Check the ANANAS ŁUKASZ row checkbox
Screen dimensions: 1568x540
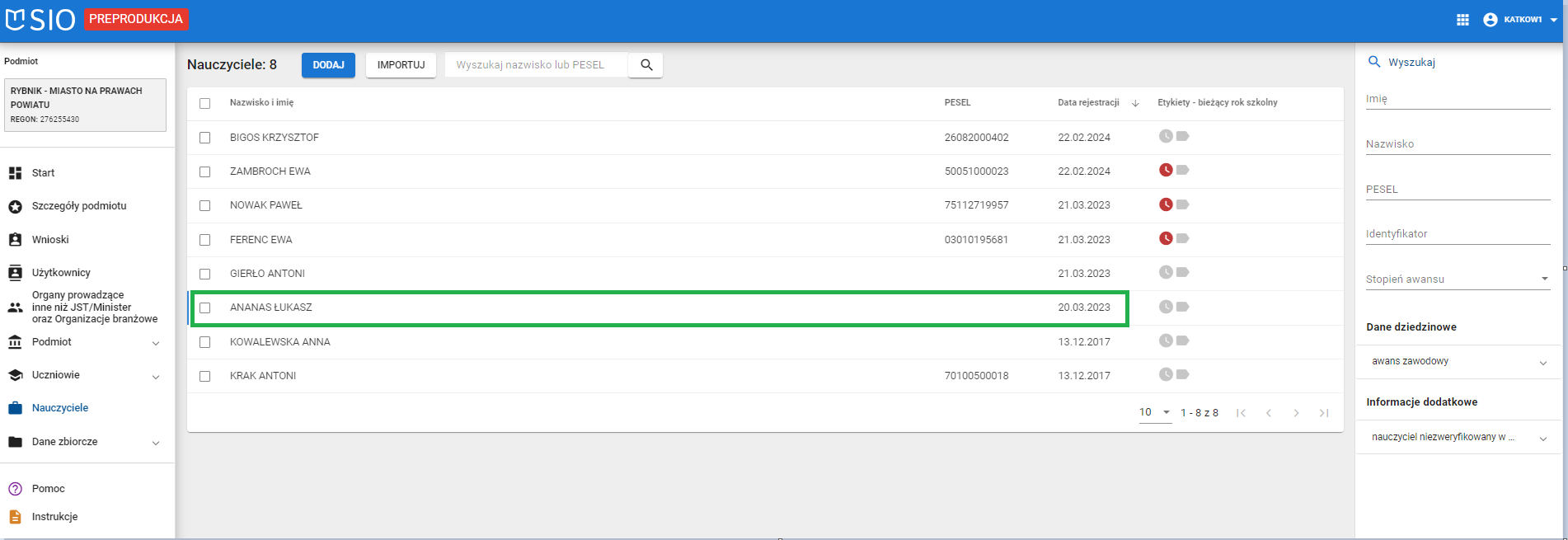tap(205, 308)
